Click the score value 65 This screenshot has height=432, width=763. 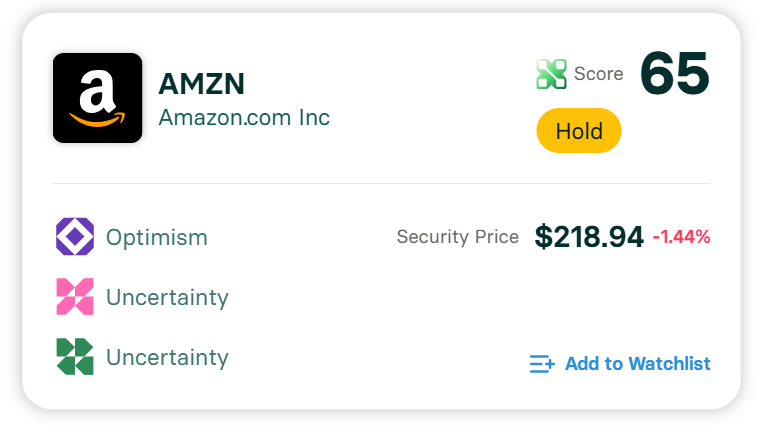point(674,74)
